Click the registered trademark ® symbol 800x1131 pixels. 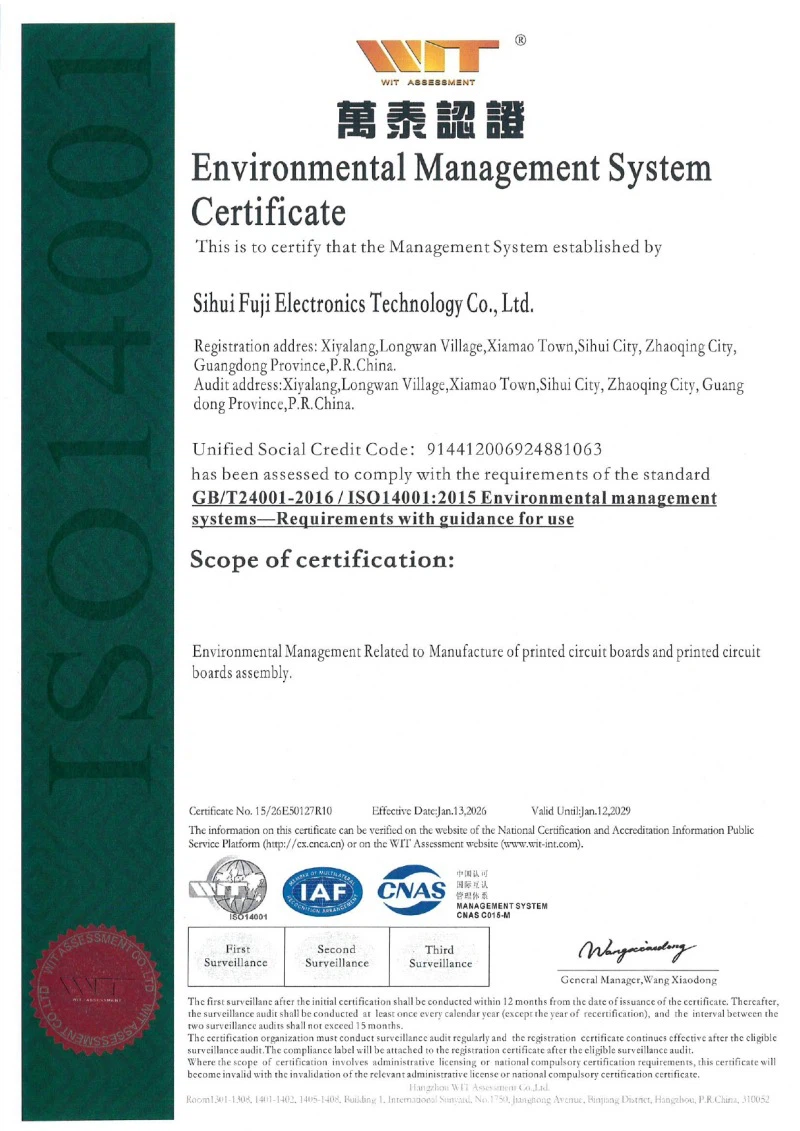520,41
